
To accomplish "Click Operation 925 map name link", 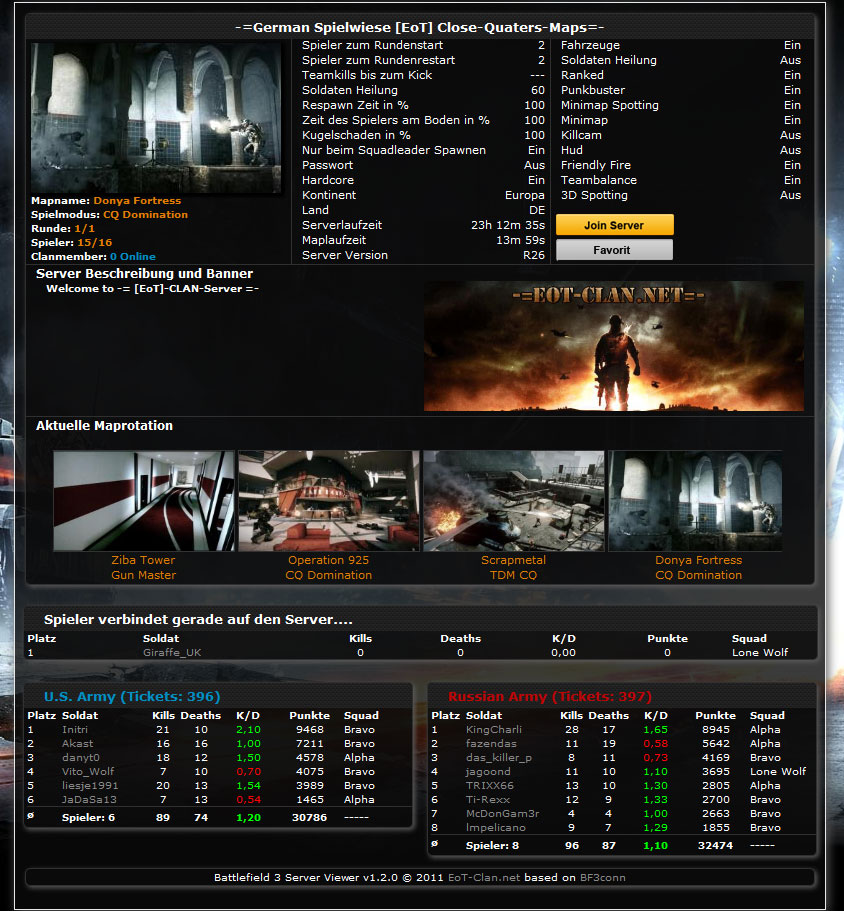I will (329, 560).
